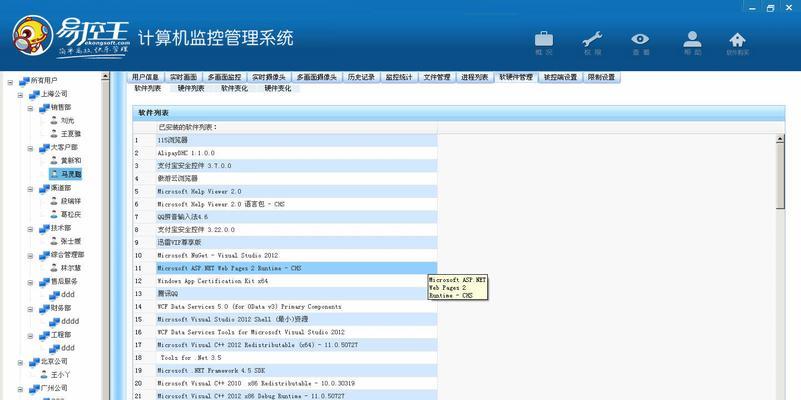
Task: Click user icon beside 黄新和
Action: tap(54, 160)
